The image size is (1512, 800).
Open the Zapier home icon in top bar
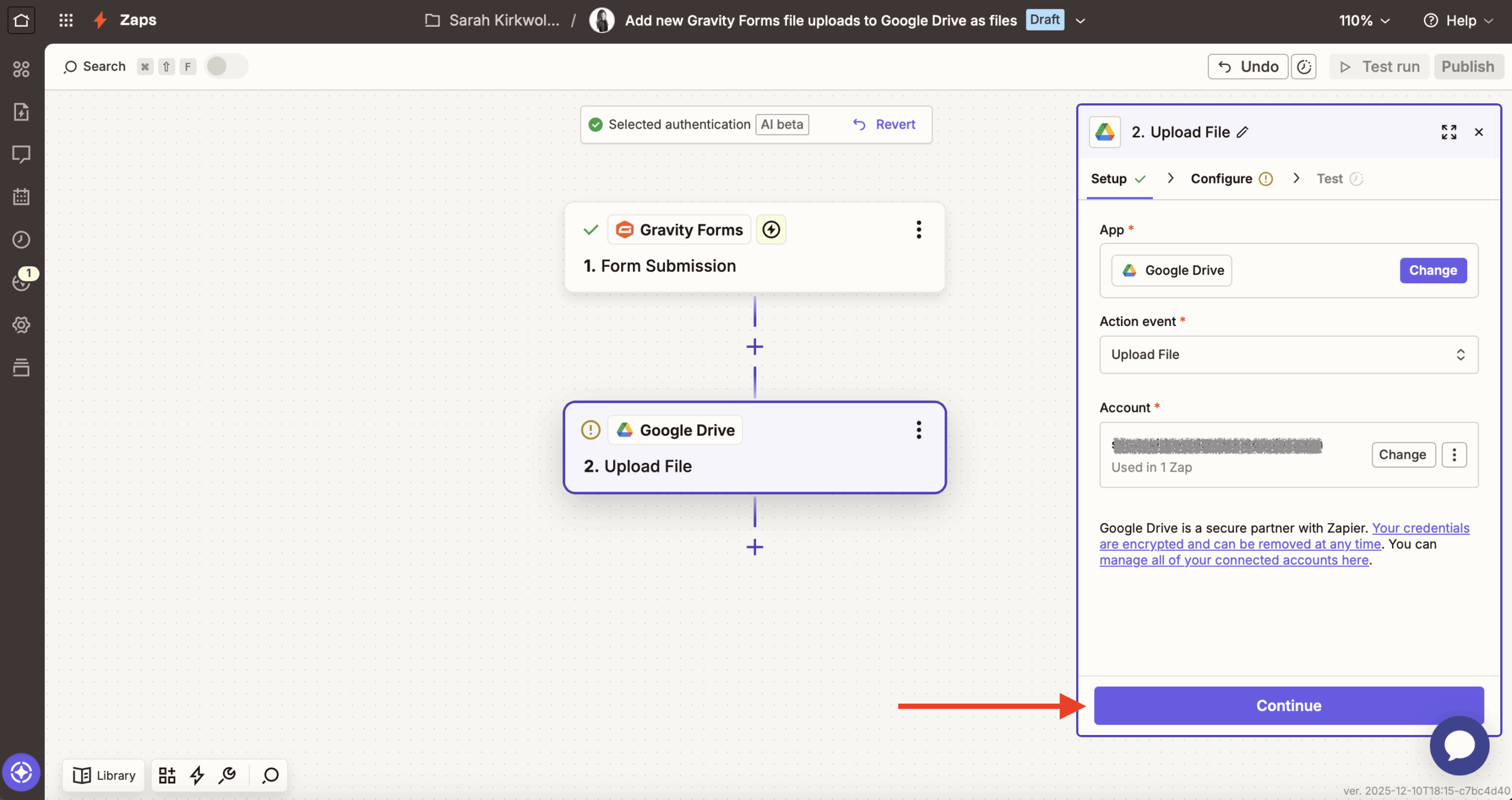pos(21,19)
